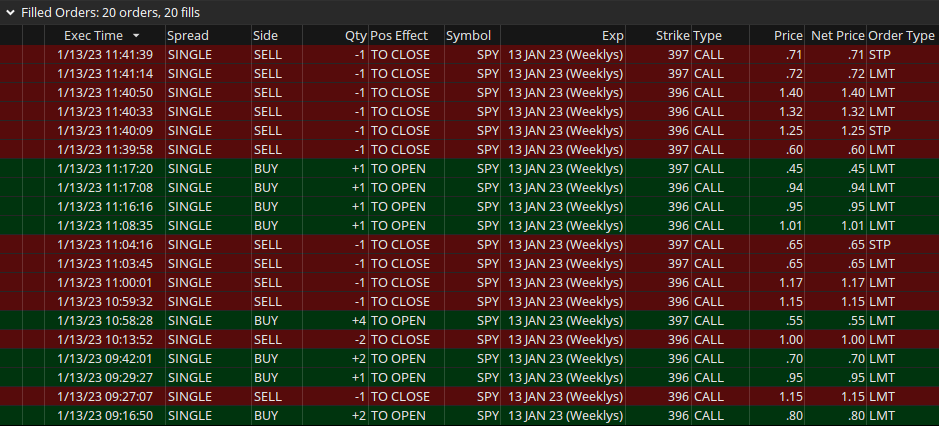Select the fill executed at 1/13/23 09:42:01
Screen dimensions: 939x426
click(470, 358)
